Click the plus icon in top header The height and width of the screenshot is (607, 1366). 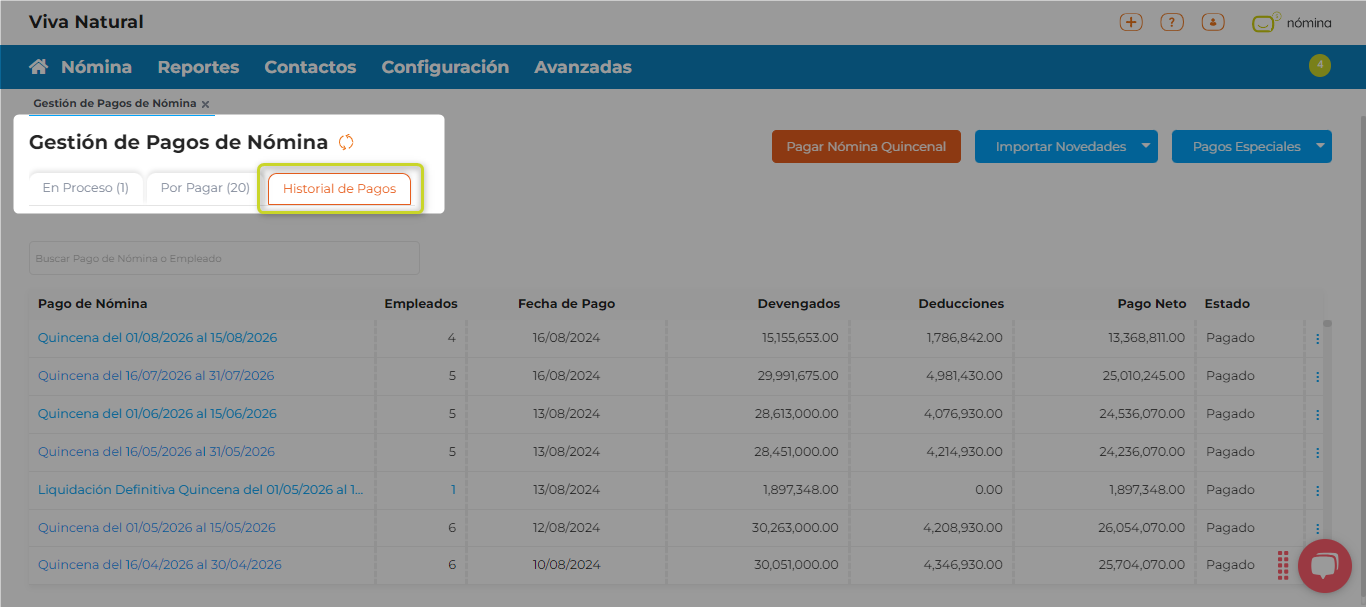(1131, 22)
